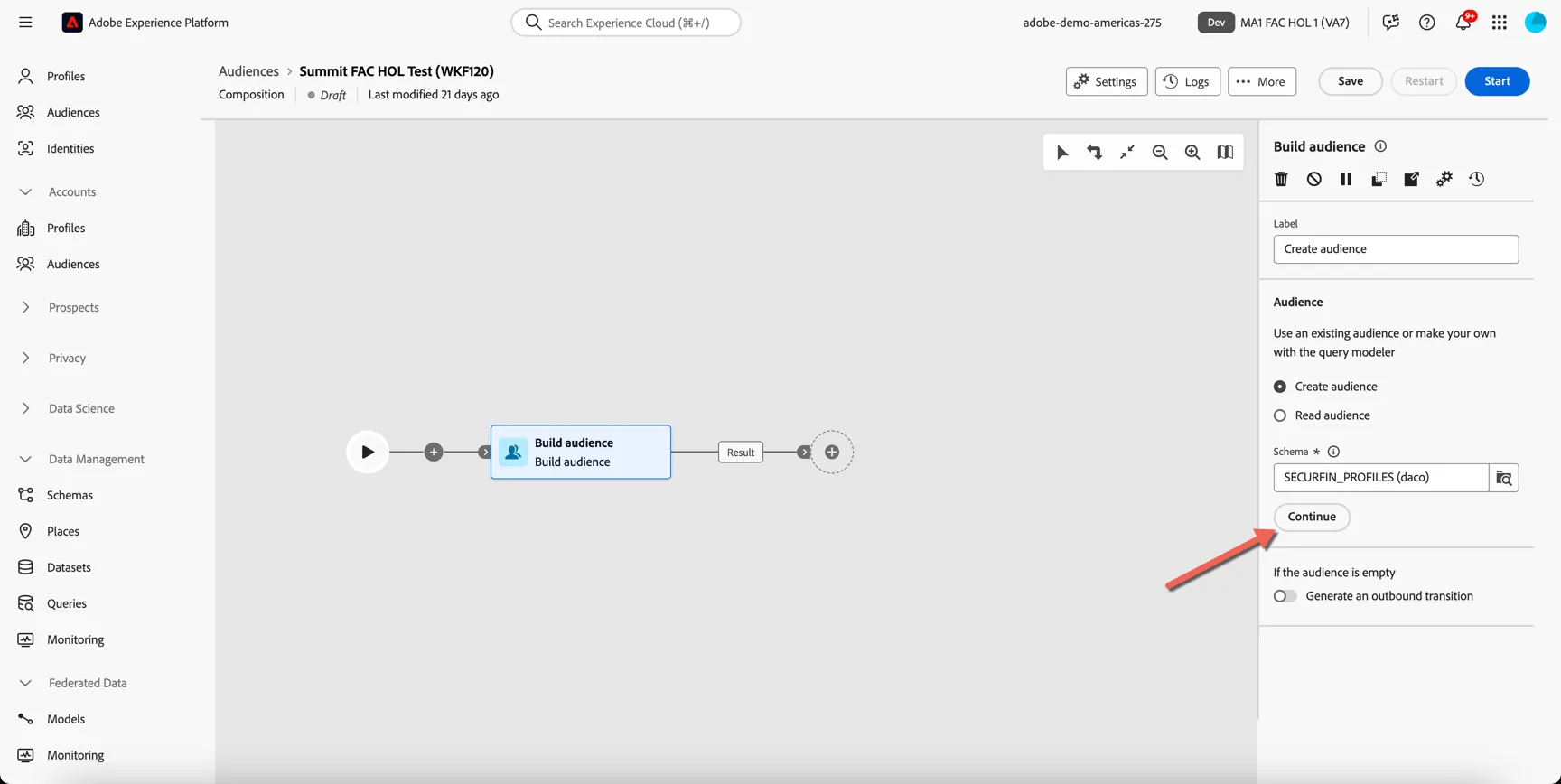The width and height of the screenshot is (1561, 784).
Task: Expand the Privacy section
Action: tap(25, 358)
